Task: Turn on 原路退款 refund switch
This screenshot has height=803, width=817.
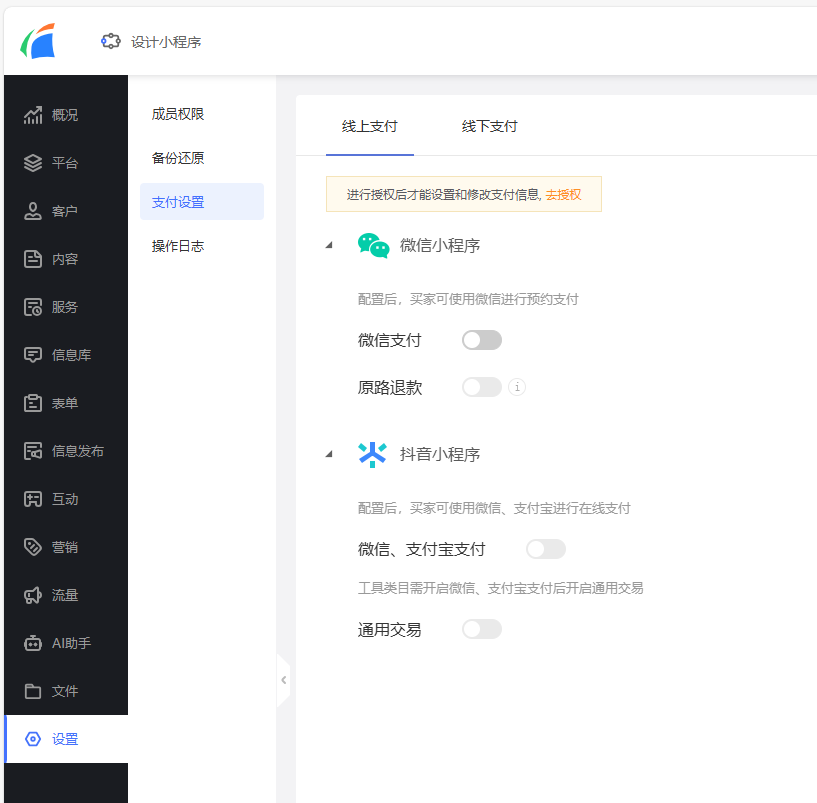Action: [481, 387]
